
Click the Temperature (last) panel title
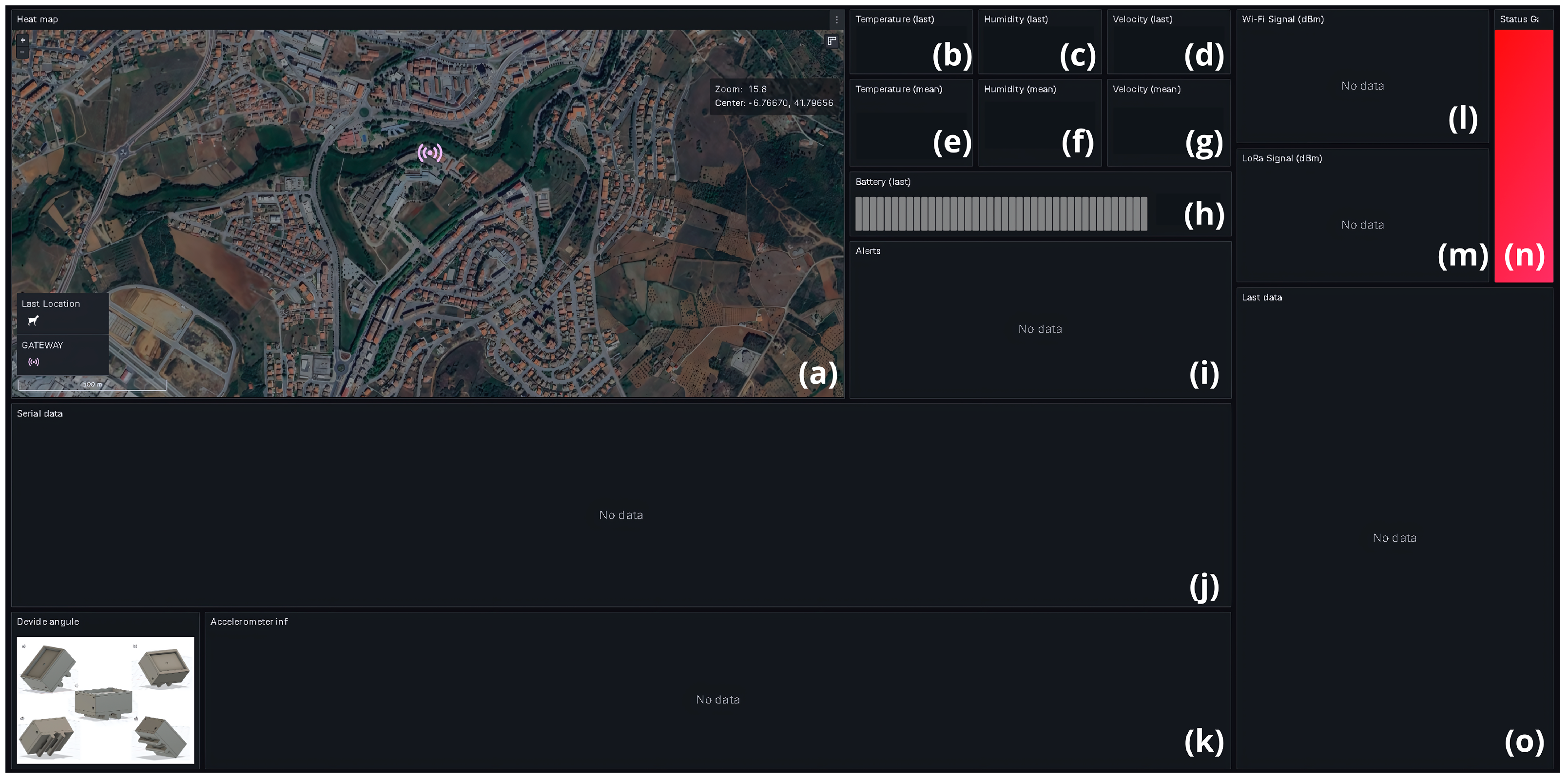[894, 19]
